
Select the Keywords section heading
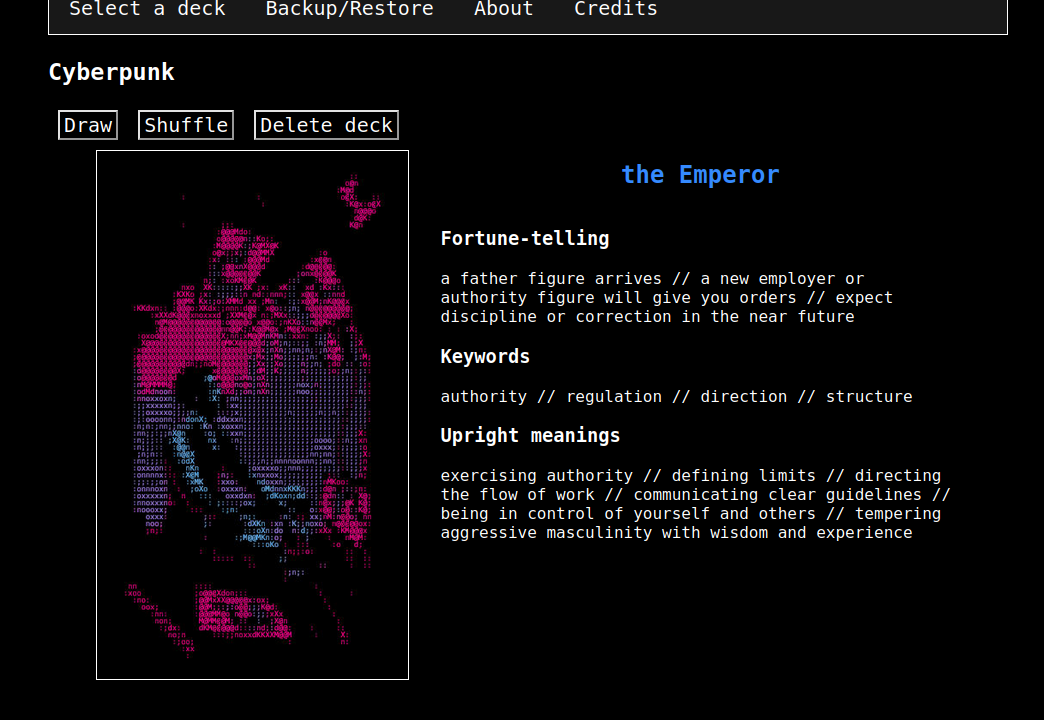point(485,356)
